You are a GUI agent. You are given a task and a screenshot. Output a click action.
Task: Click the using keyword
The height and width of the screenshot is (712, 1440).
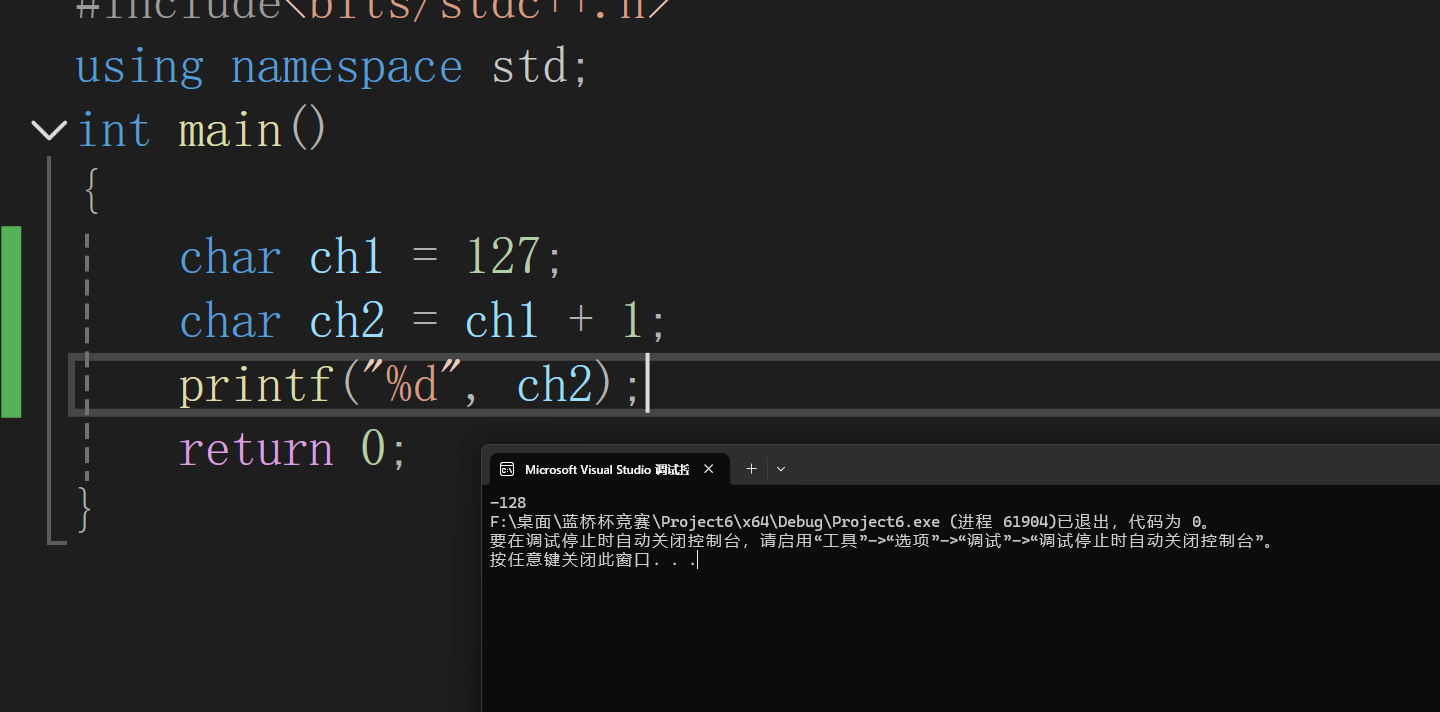click(139, 69)
